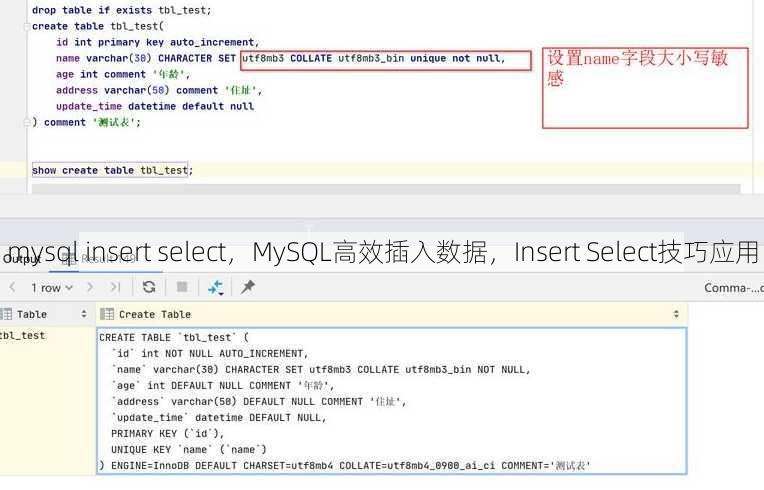Sort by Create Table column arrows
Image resolution: width=764 pixels, height=490 pixels.
676,314
